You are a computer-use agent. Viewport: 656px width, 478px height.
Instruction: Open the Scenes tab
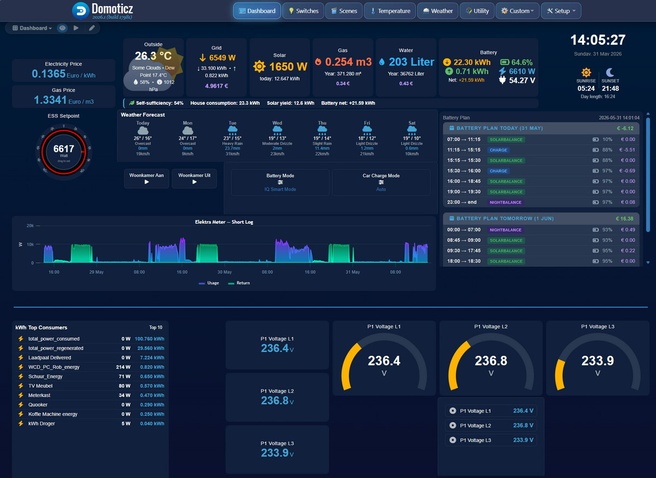click(344, 11)
